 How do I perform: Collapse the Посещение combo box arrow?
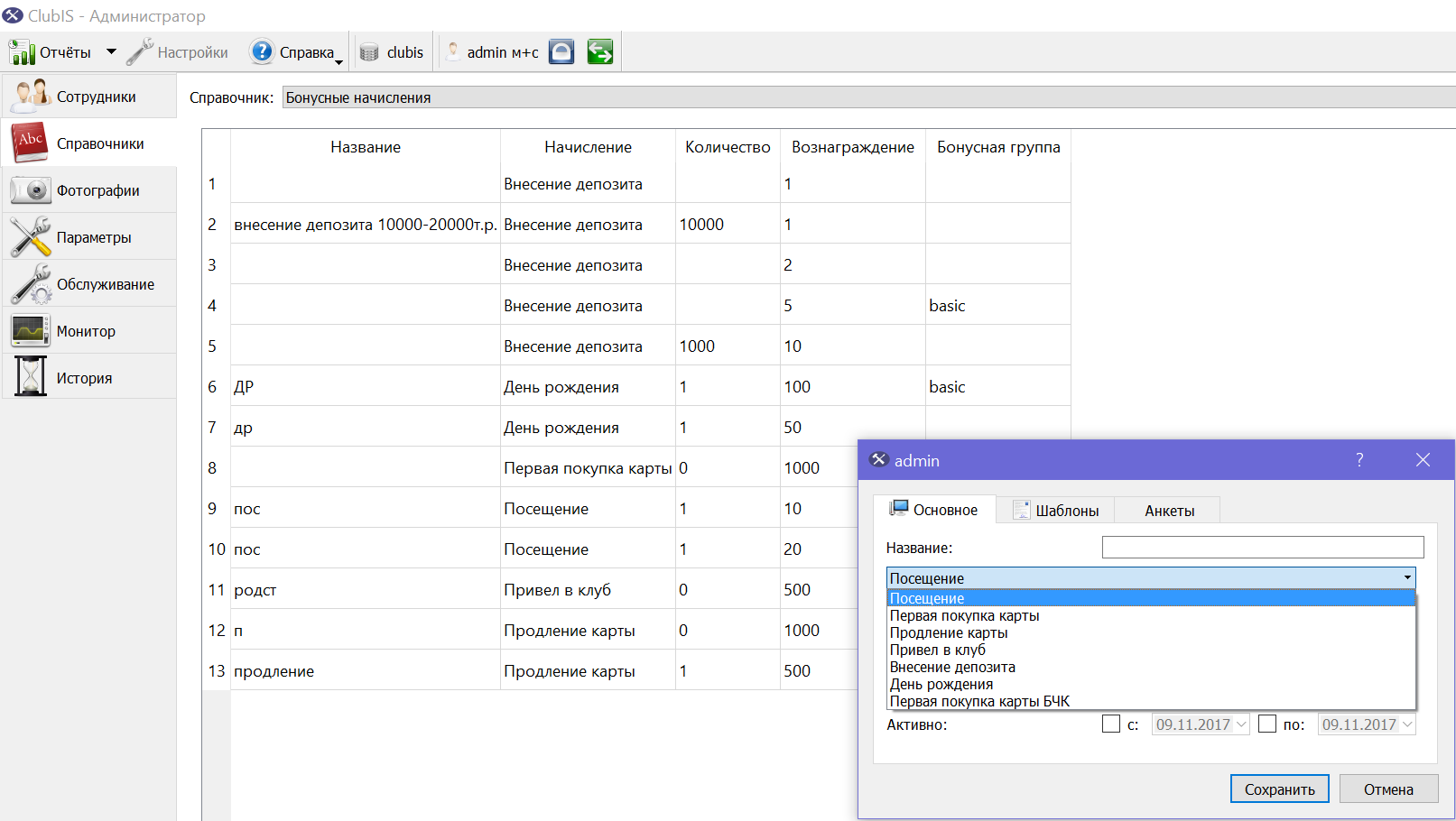pos(1407,577)
